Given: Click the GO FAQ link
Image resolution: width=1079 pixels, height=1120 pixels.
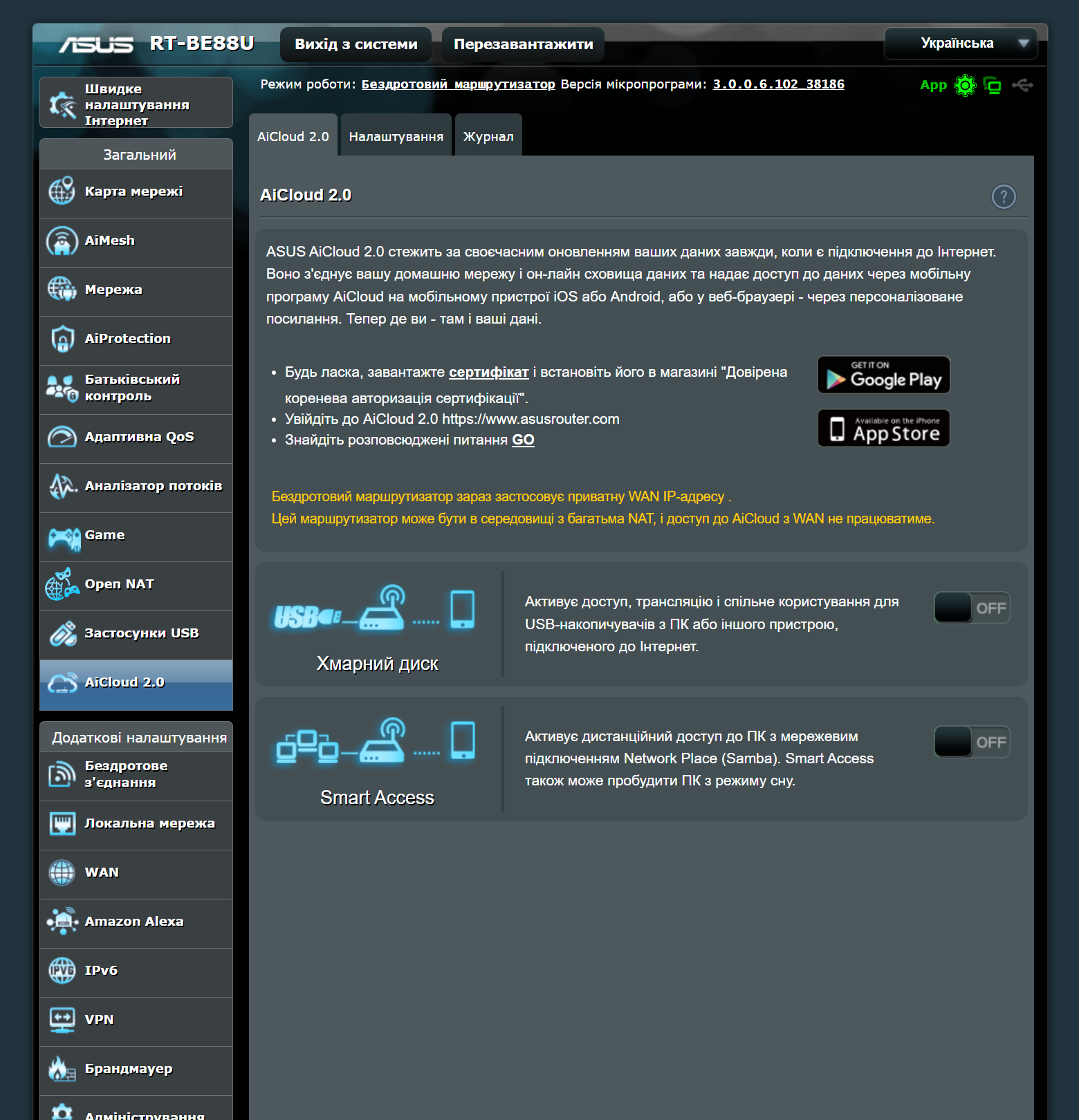Looking at the screenshot, I should [x=523, y=440].
